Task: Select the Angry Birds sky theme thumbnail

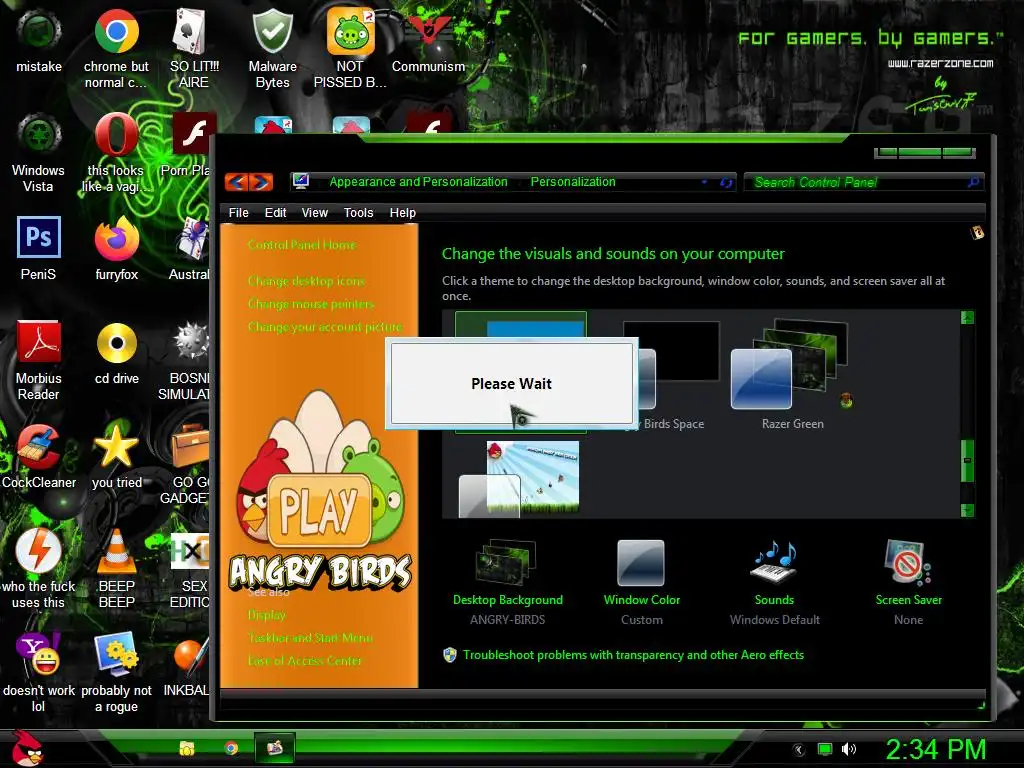Action: (519, 479)
